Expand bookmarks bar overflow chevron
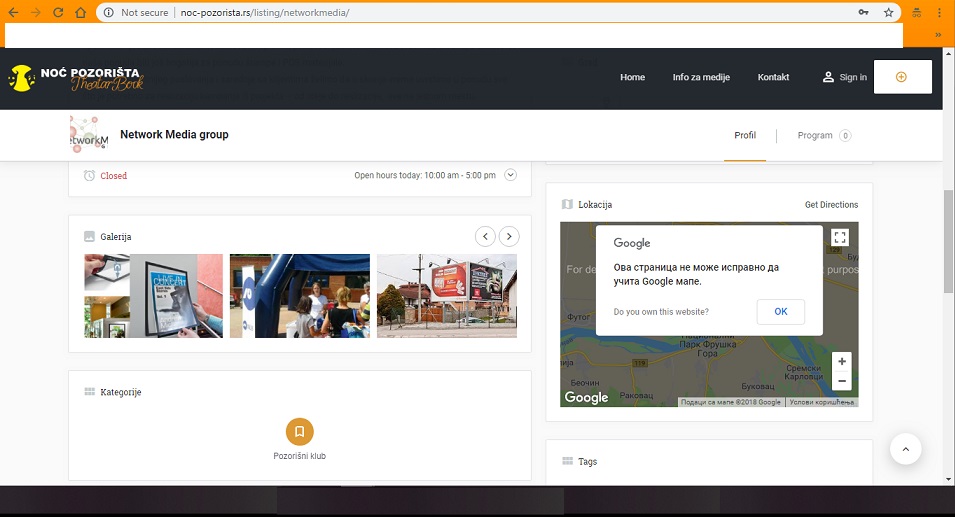This screenshot has width=955, height=517. click(938, 35)
